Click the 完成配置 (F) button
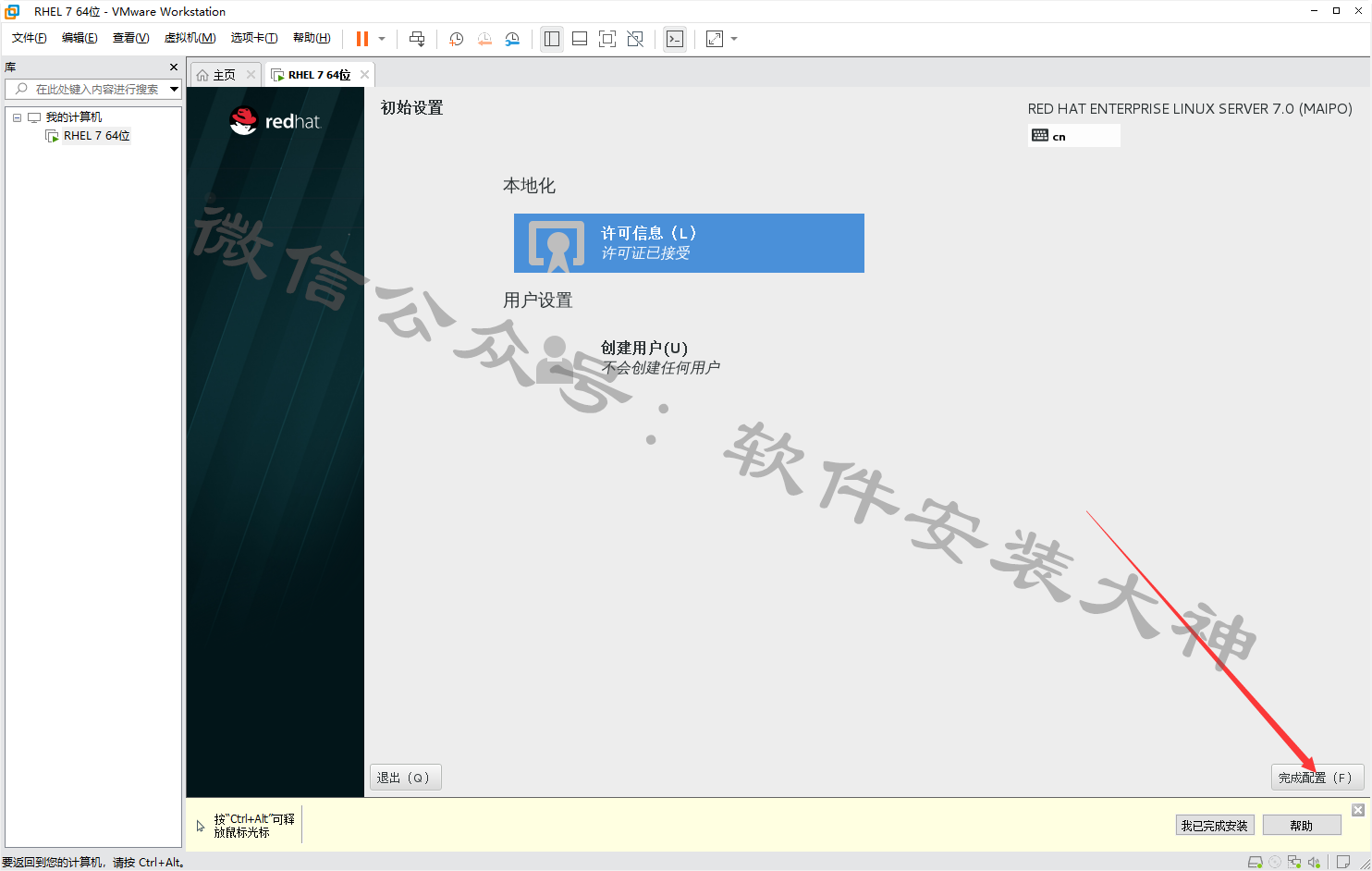Image resolution: width=1372 pixels, height=871 pixels. click(x=1317, y=778)
